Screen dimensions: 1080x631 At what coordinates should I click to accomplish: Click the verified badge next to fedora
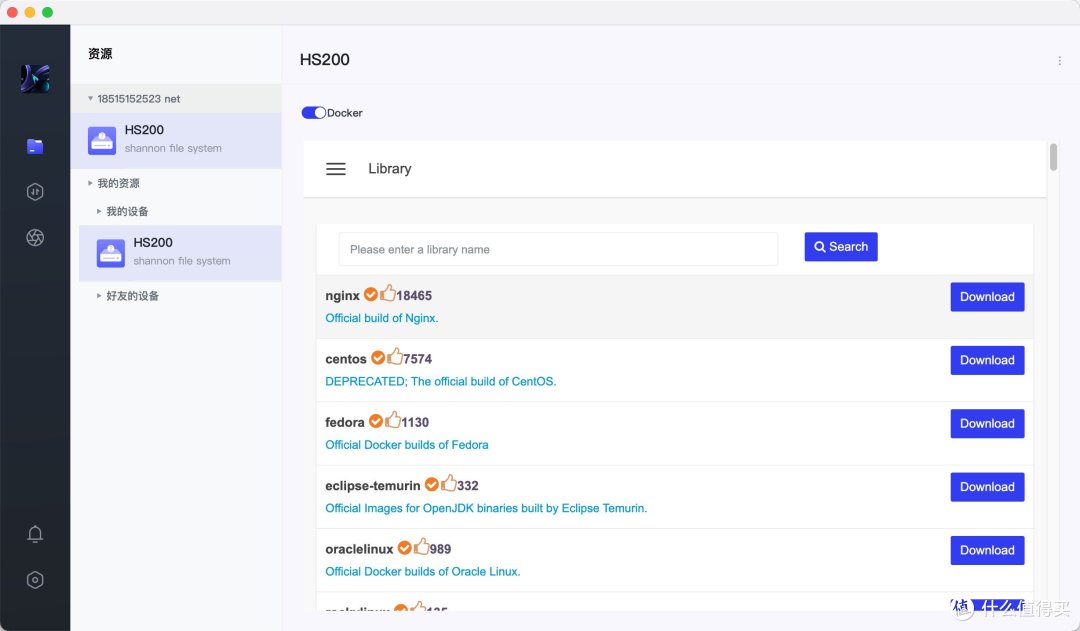tap(376, 422)
